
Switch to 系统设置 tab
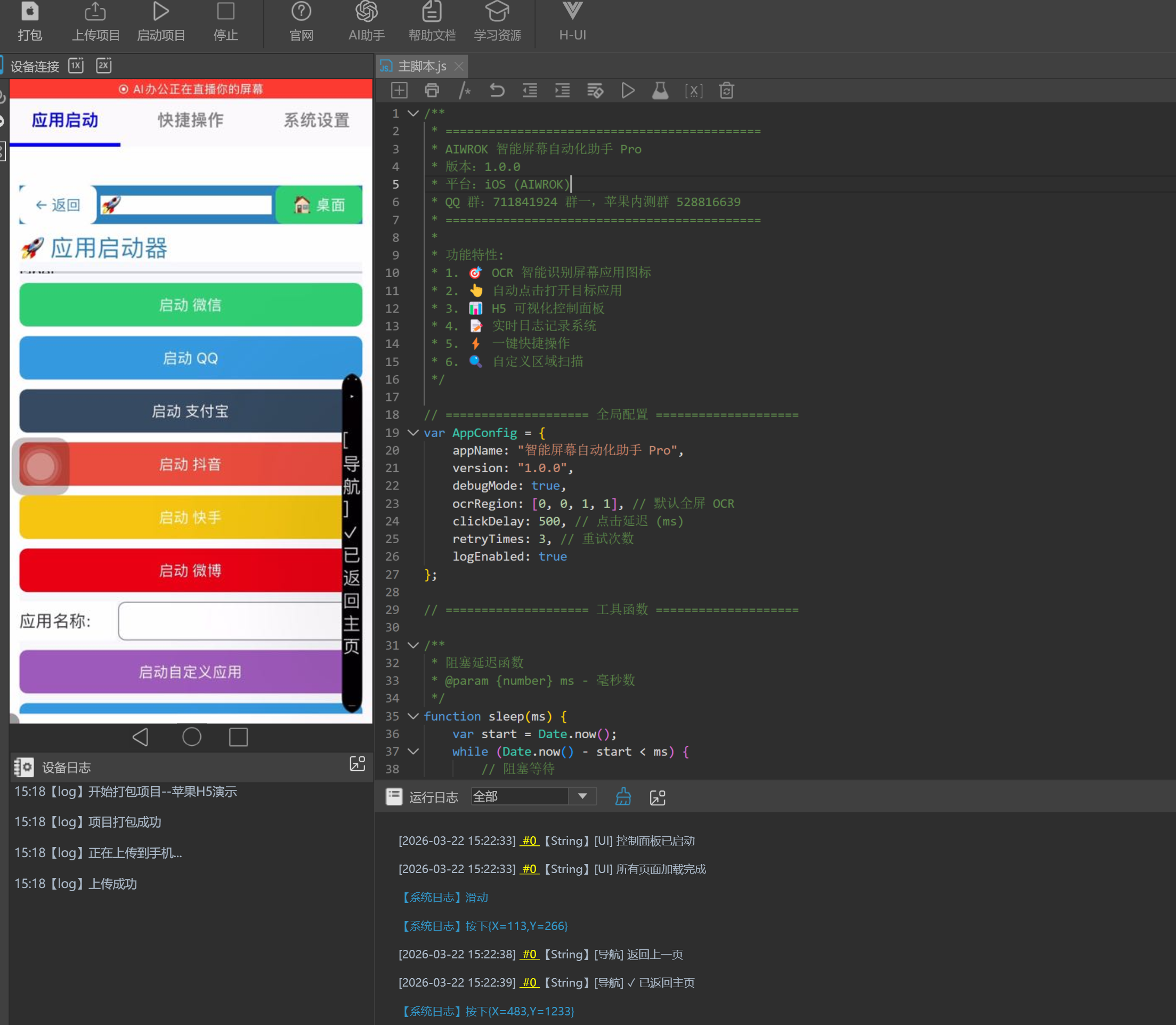[x=317, y=120]
